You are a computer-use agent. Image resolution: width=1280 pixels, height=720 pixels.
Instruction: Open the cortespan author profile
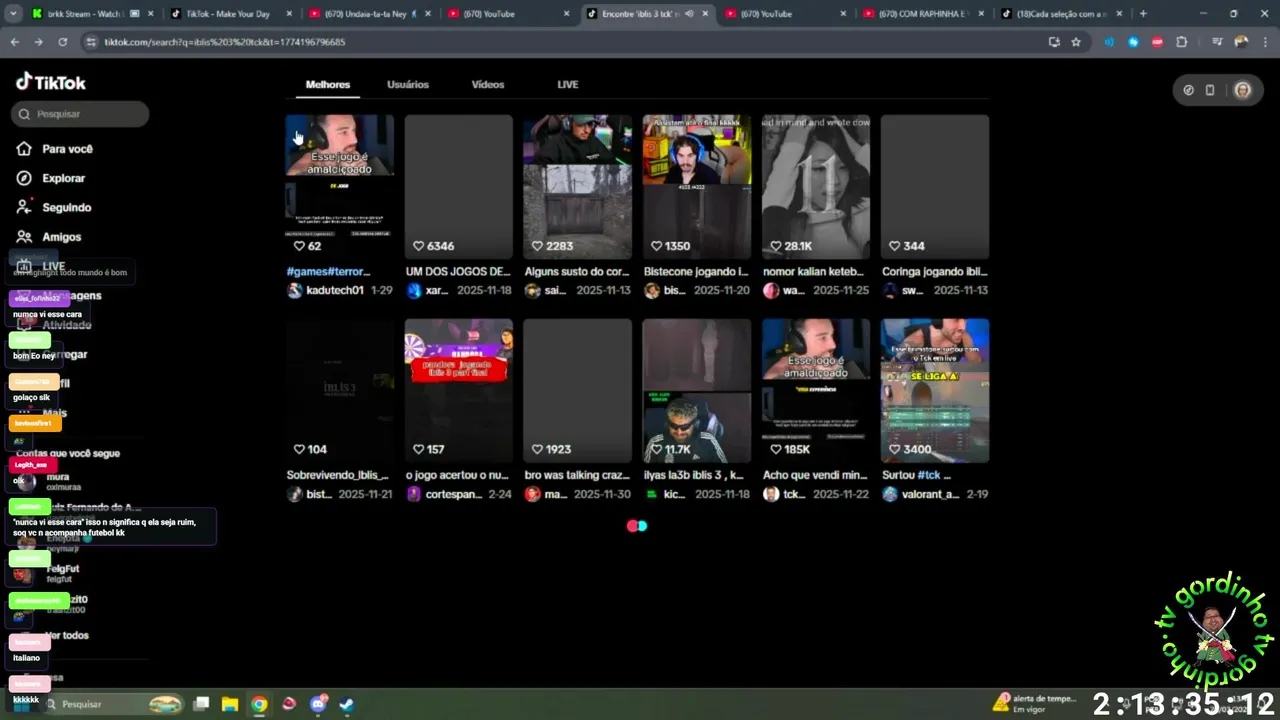tap(454, 494)
